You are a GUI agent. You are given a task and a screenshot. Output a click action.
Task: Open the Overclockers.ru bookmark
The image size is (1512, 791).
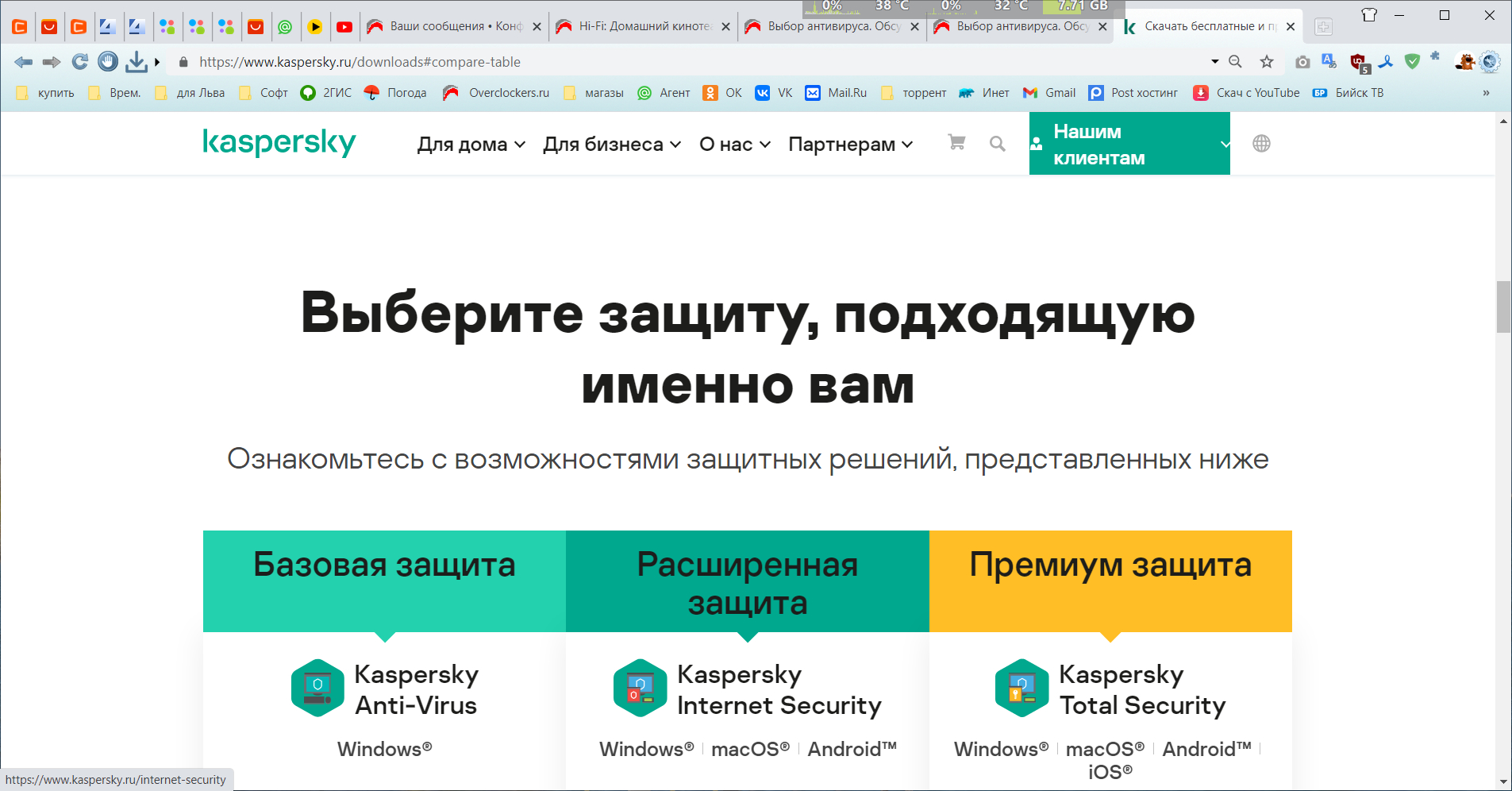pos(496,93)
